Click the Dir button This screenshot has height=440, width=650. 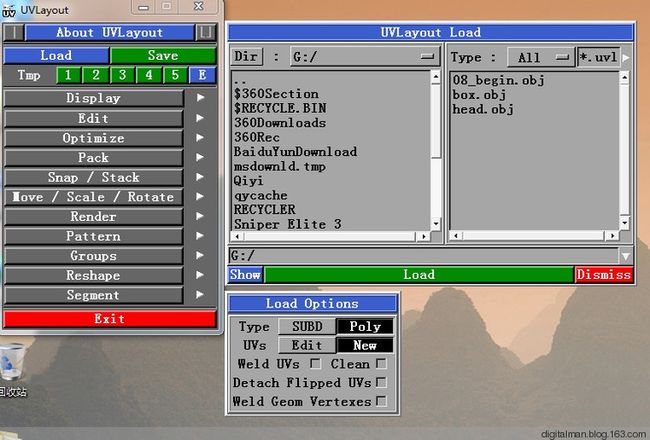click(x=246, y=56)
